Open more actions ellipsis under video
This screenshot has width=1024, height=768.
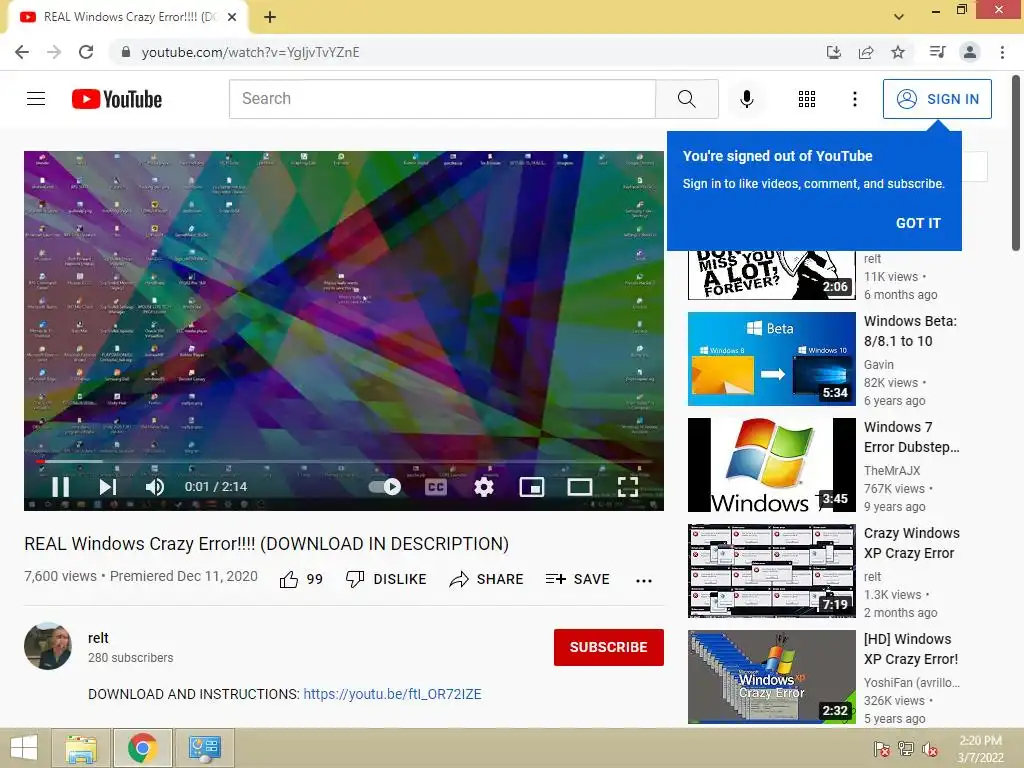pos(644,581)
